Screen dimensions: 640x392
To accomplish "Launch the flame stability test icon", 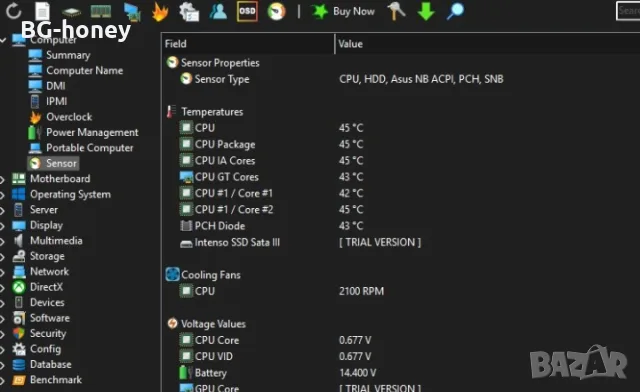I will [x=160, y=11].
